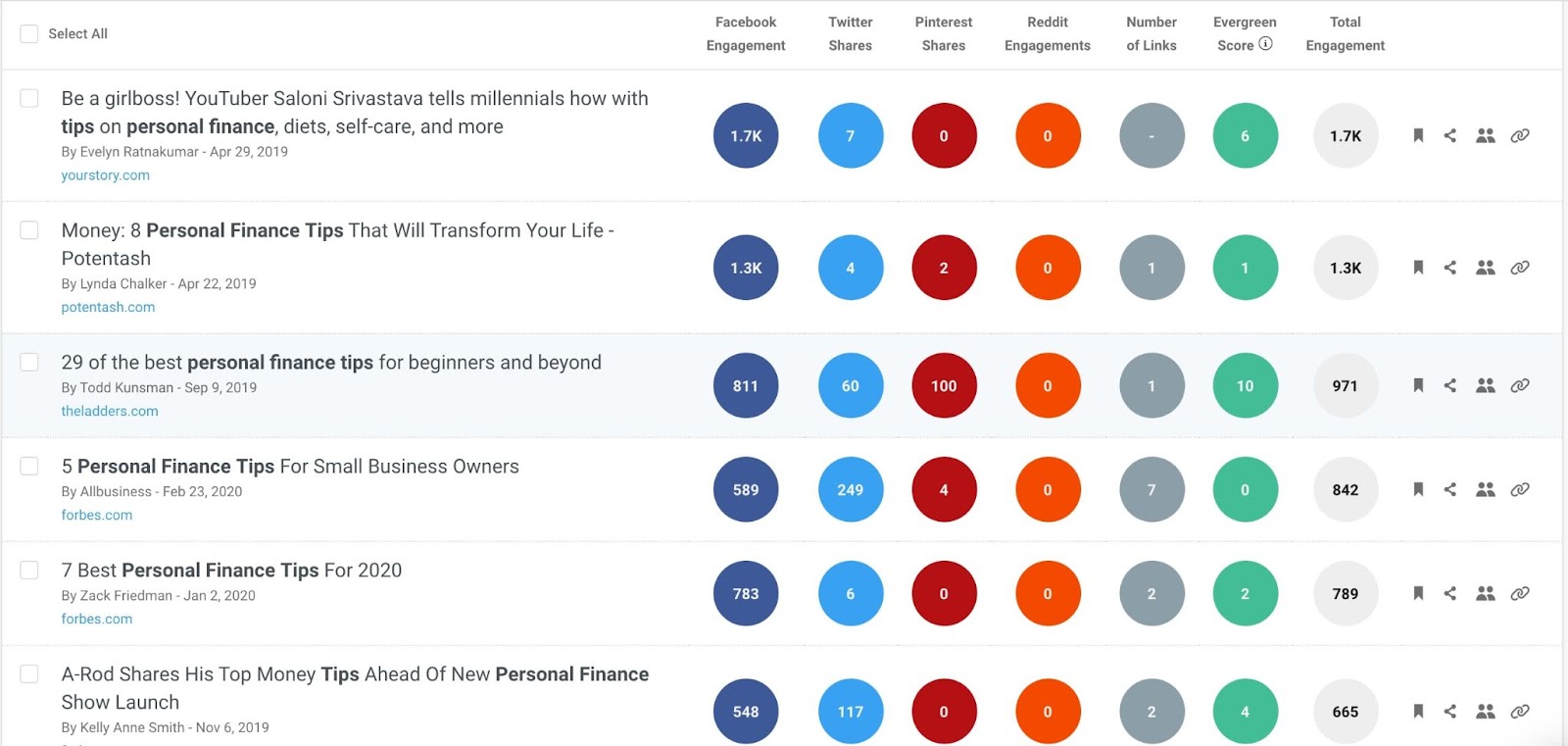Viewport: 1568px width, 746px height.
Task: Open the potentash.com link
Action: tap(107, 307)
